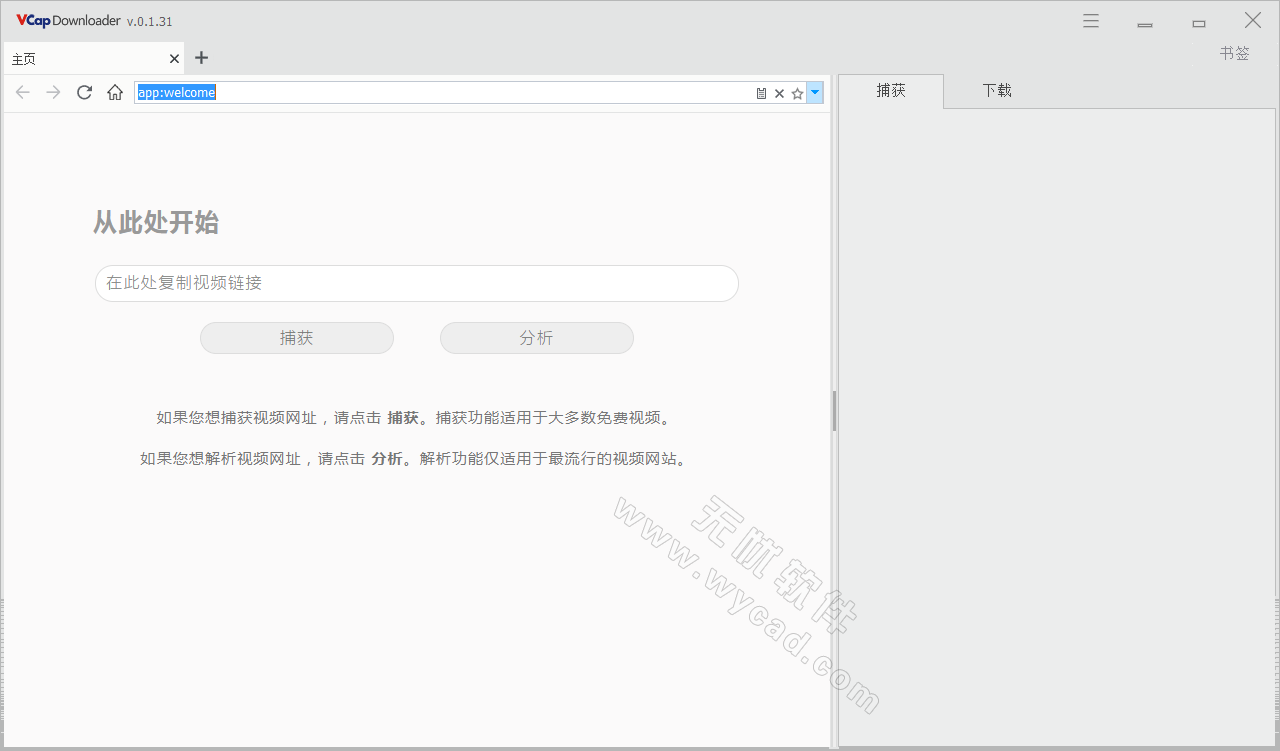Image resolution: width=1280 pixels, height=751 pixels.
Task: Reload the current page
Action: (85, 93)
